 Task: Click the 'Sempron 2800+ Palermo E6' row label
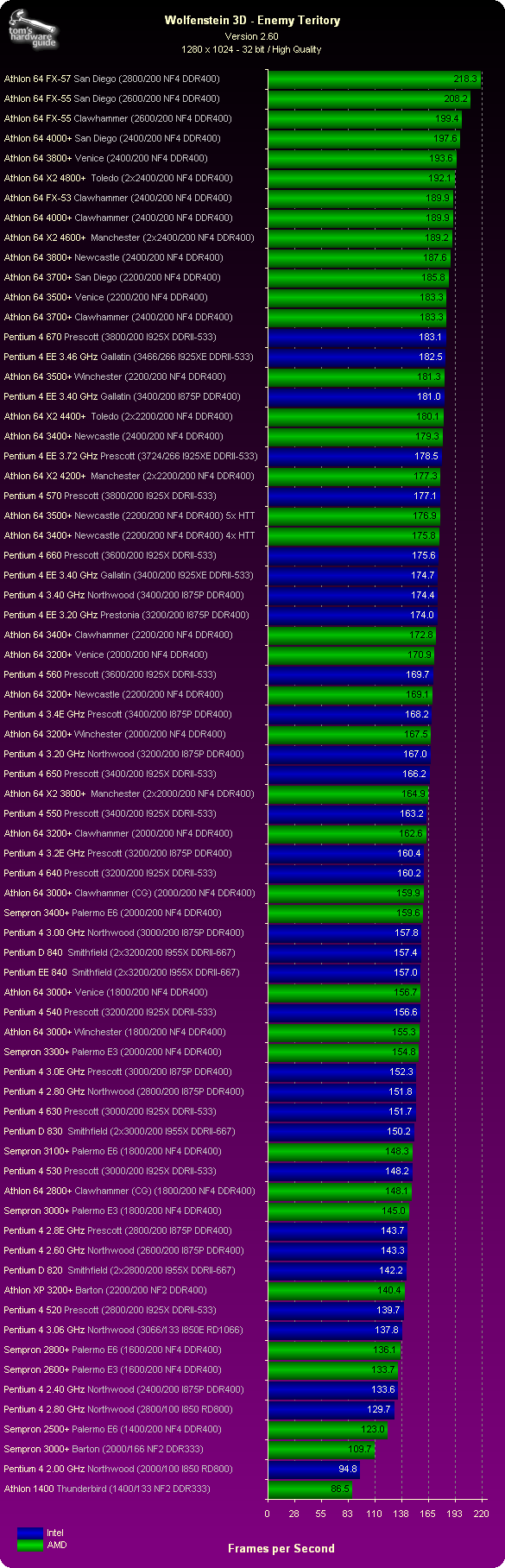coord(112,1350)
